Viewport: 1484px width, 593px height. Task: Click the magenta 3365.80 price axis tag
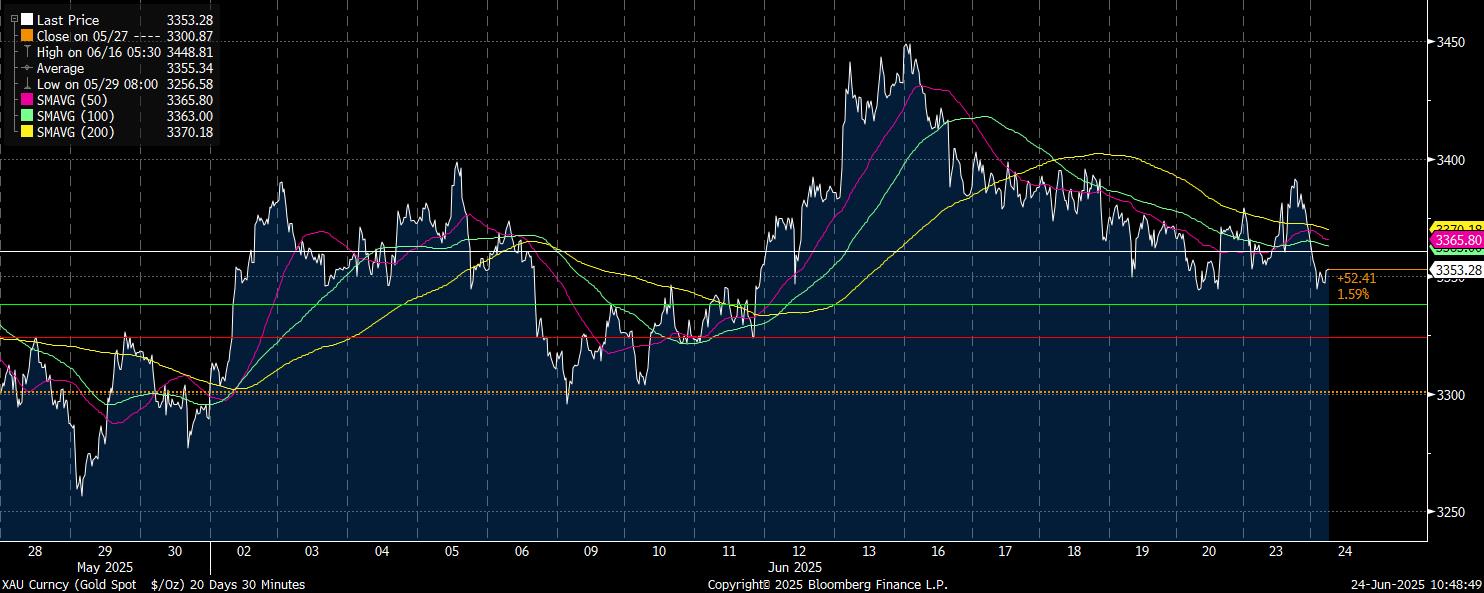point(1457,241)
